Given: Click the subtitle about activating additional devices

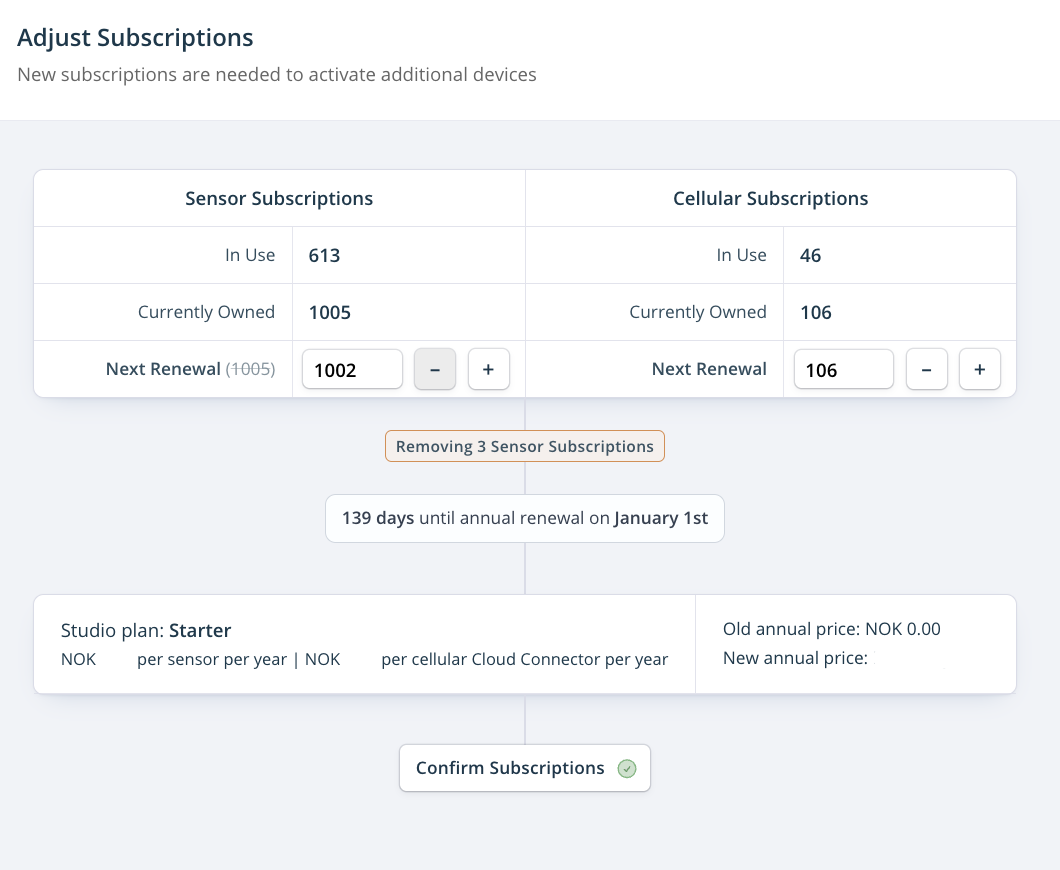Looking at the screenshot, I should tap(277, 74).
